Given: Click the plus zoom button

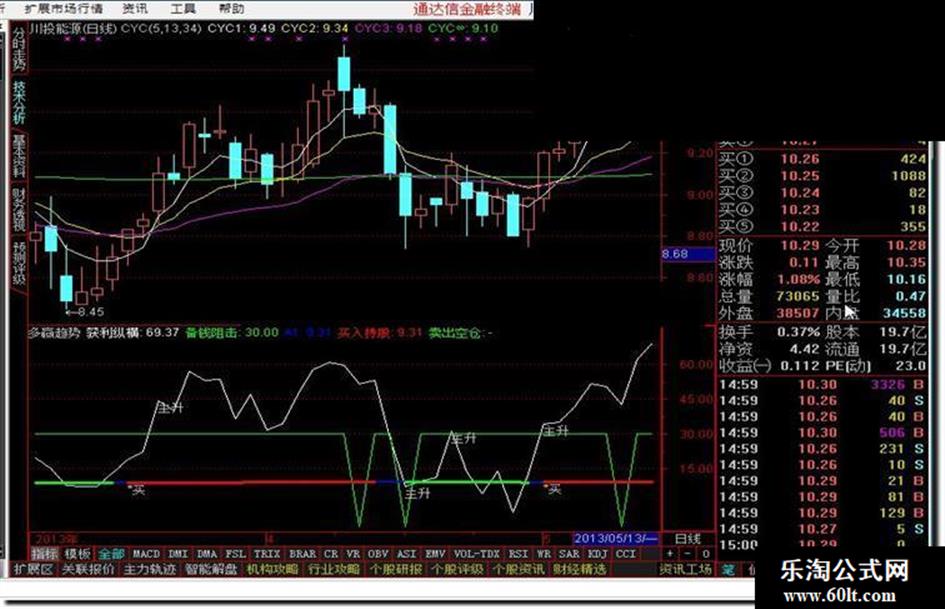Looking at the screenshot, I should click(x=670, y=554).
